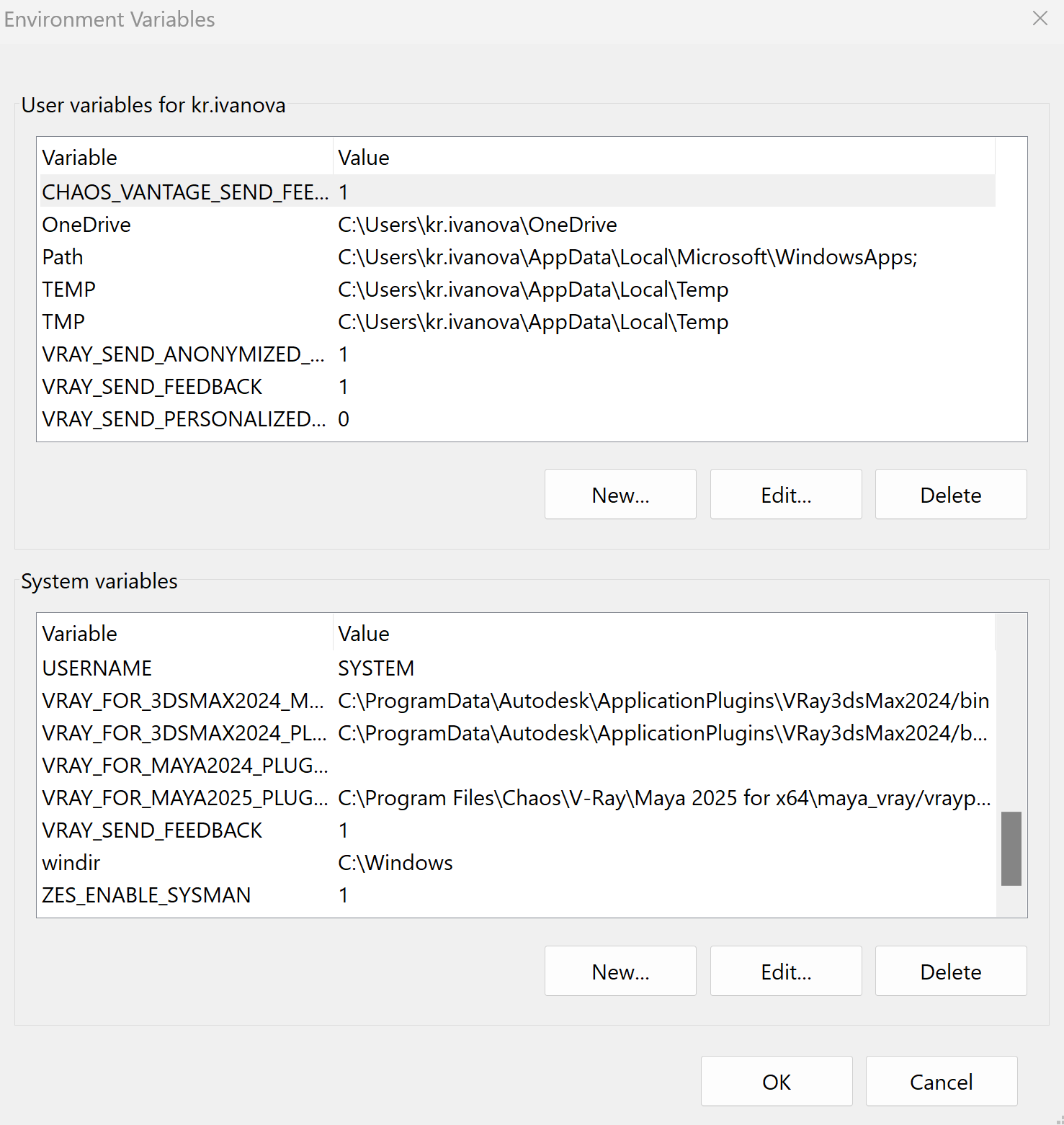Click Delete under system variables
Image resolution: width=1064 pixels, height=1125 pixels.
click(951, 972)
